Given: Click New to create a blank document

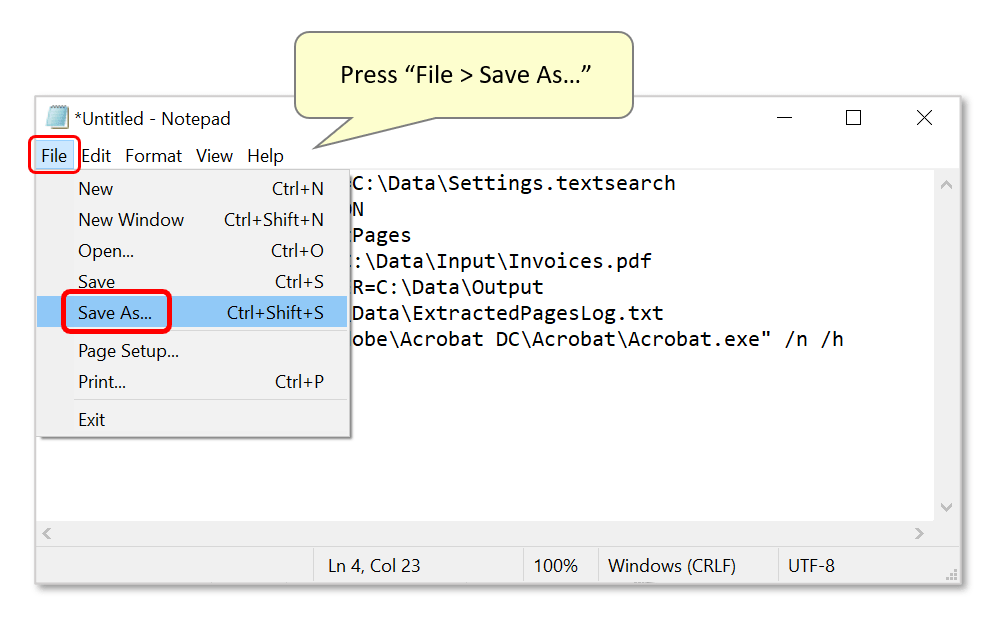Looking at the screenshot, I should pos(95,188).
